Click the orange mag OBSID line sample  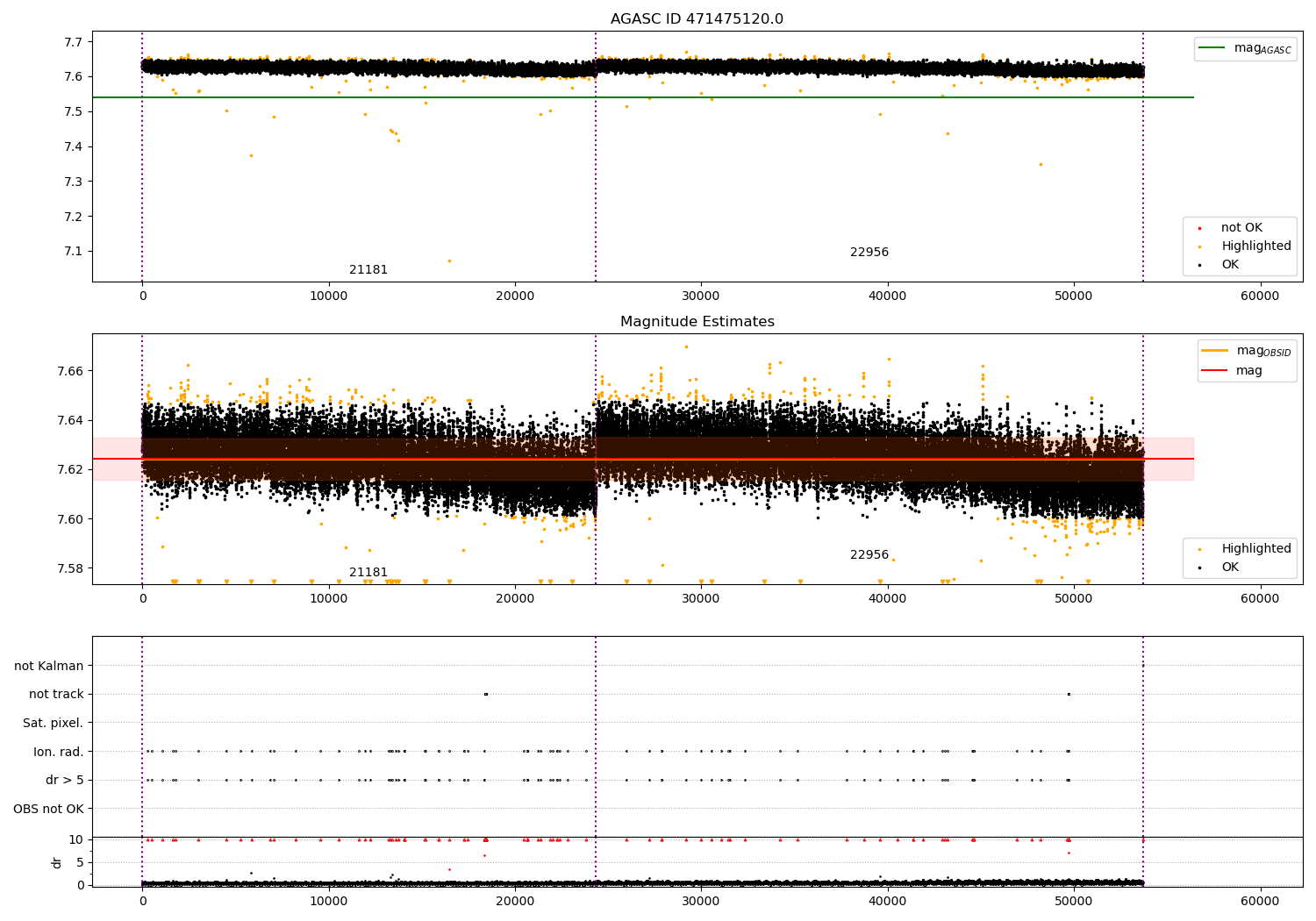tap(1215, 350)
